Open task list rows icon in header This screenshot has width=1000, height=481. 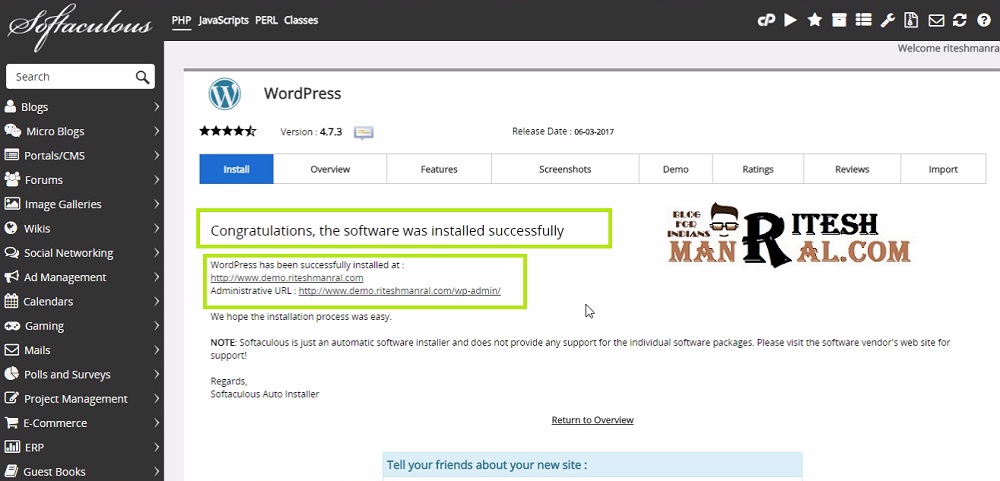[863, 20]
